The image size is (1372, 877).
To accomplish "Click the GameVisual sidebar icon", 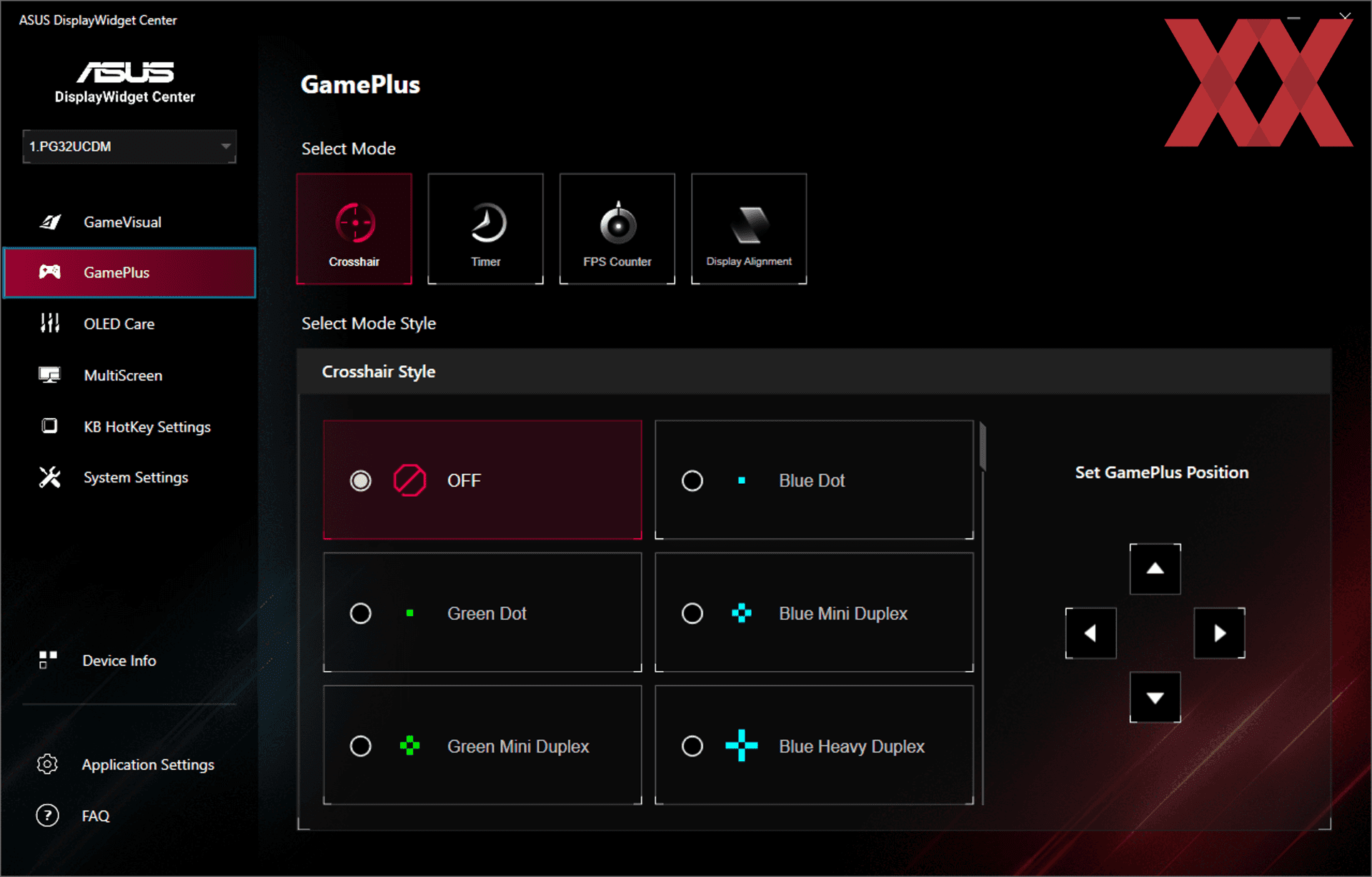I will 49,222.
